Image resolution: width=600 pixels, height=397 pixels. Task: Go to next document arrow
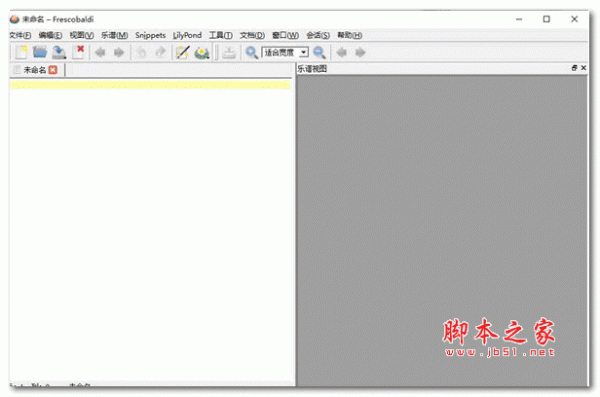(x=119, y=52)
